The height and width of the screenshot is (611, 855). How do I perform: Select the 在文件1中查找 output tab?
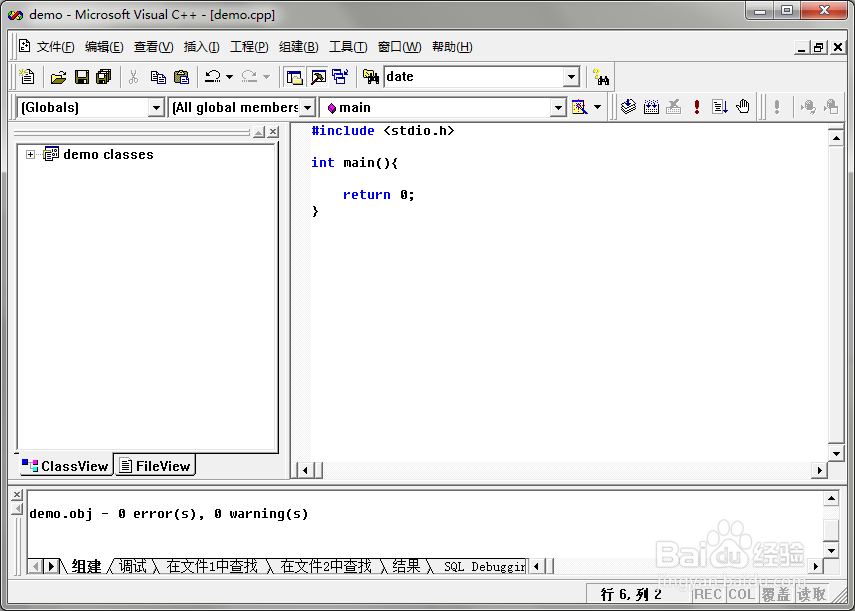(x=212, y=566)
